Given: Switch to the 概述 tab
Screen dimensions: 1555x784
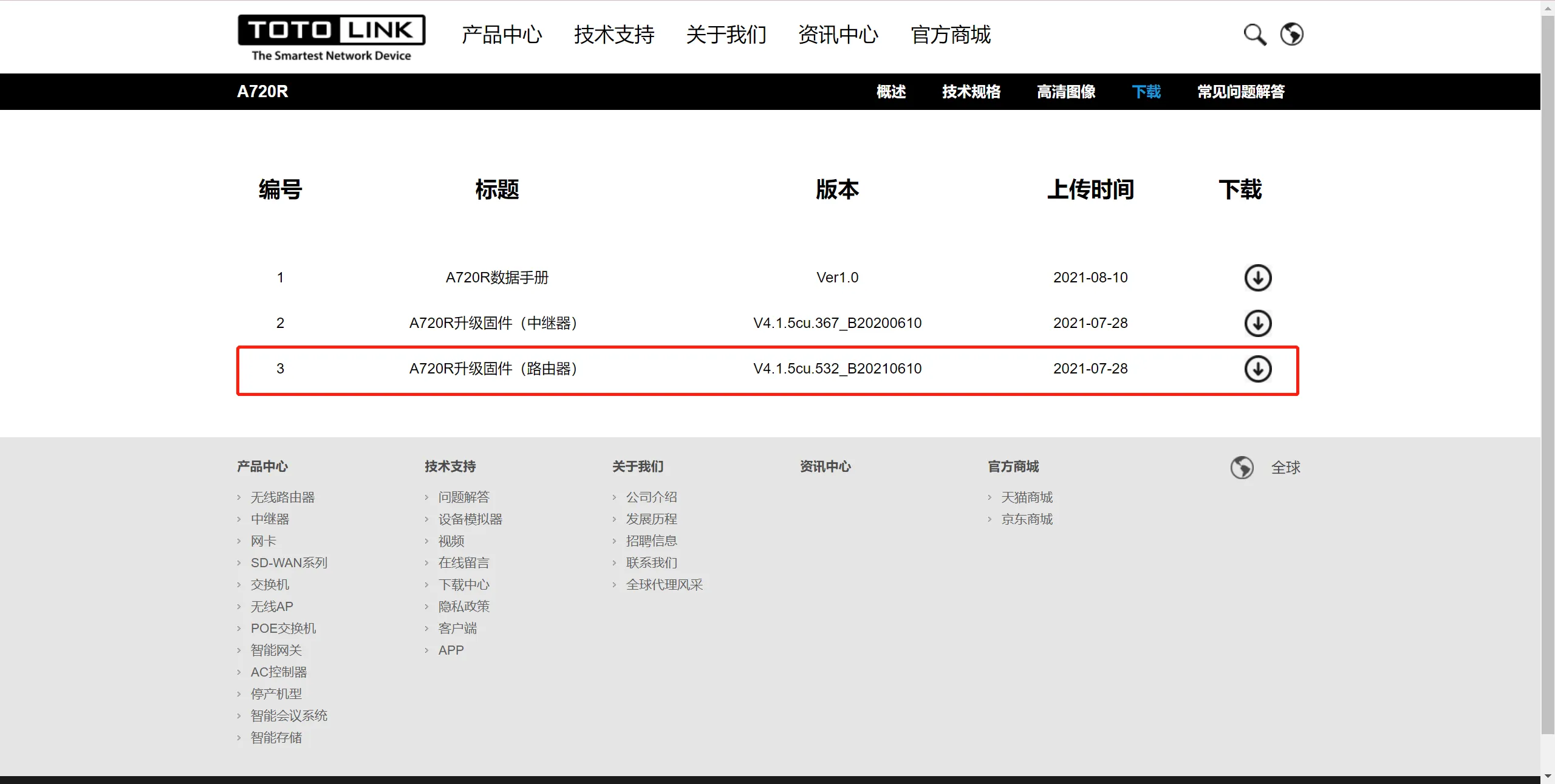Looking at the screenshot, I should point(891,92).
